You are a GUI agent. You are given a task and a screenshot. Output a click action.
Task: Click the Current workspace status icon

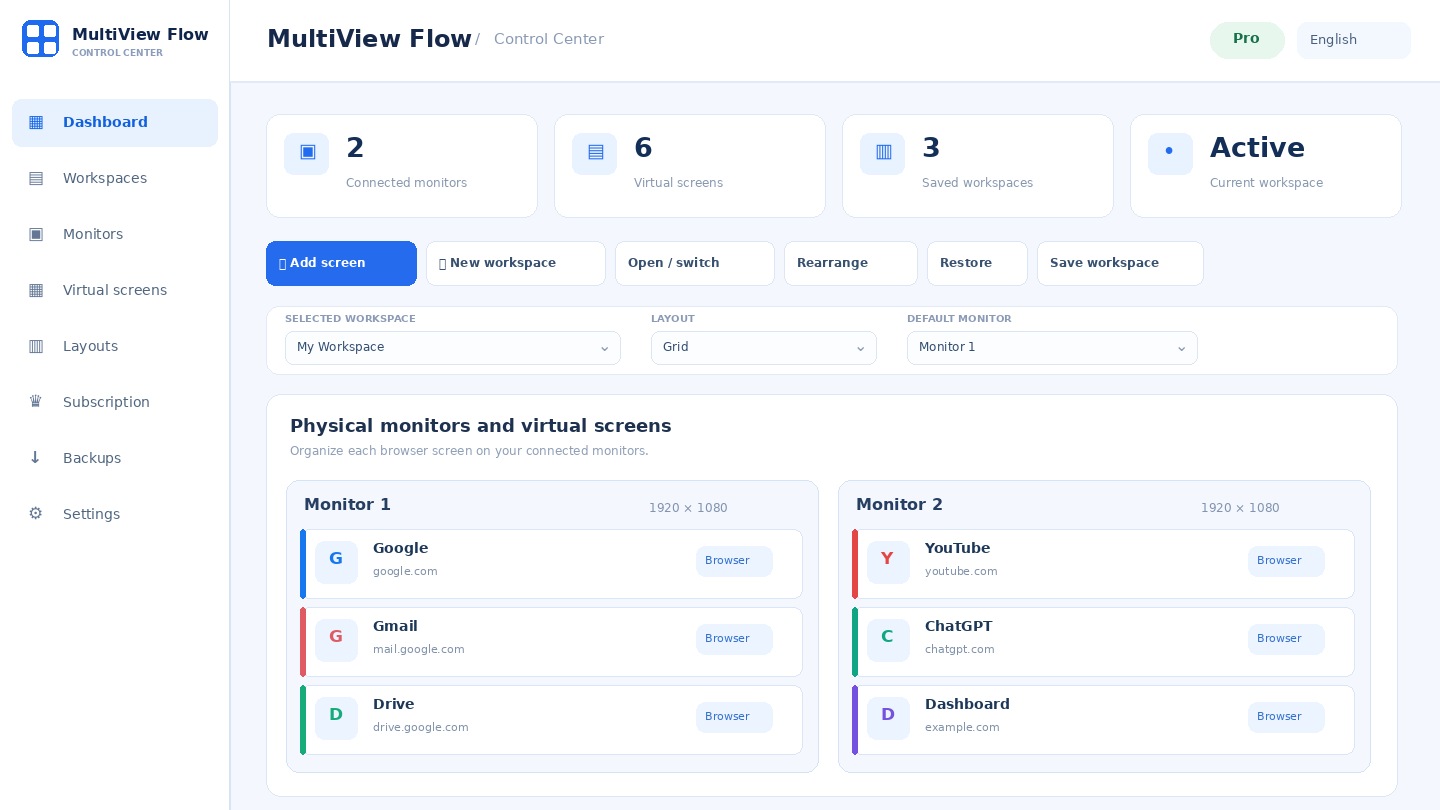[x=1170, y=154]
